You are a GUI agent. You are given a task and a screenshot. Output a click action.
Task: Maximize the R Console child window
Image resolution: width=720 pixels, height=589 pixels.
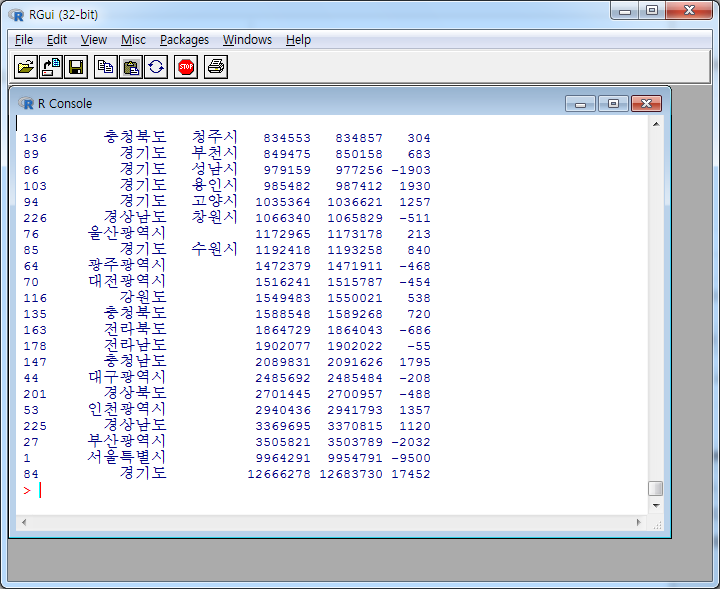[x=613, y=104]
